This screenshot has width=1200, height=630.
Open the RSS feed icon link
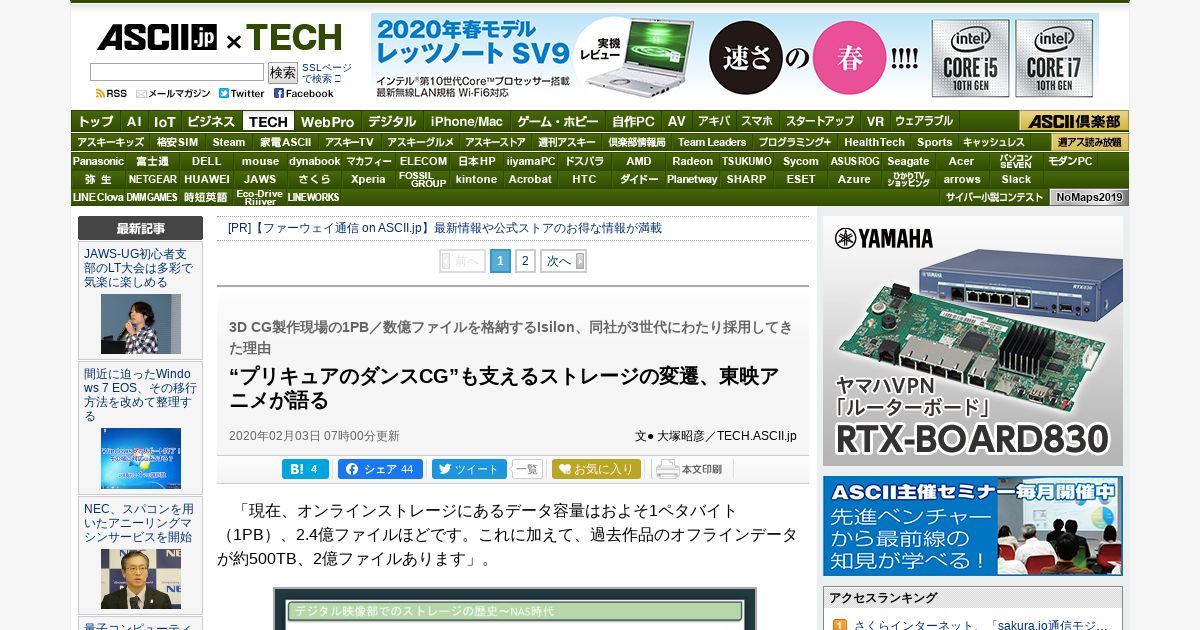coord(111,93)
